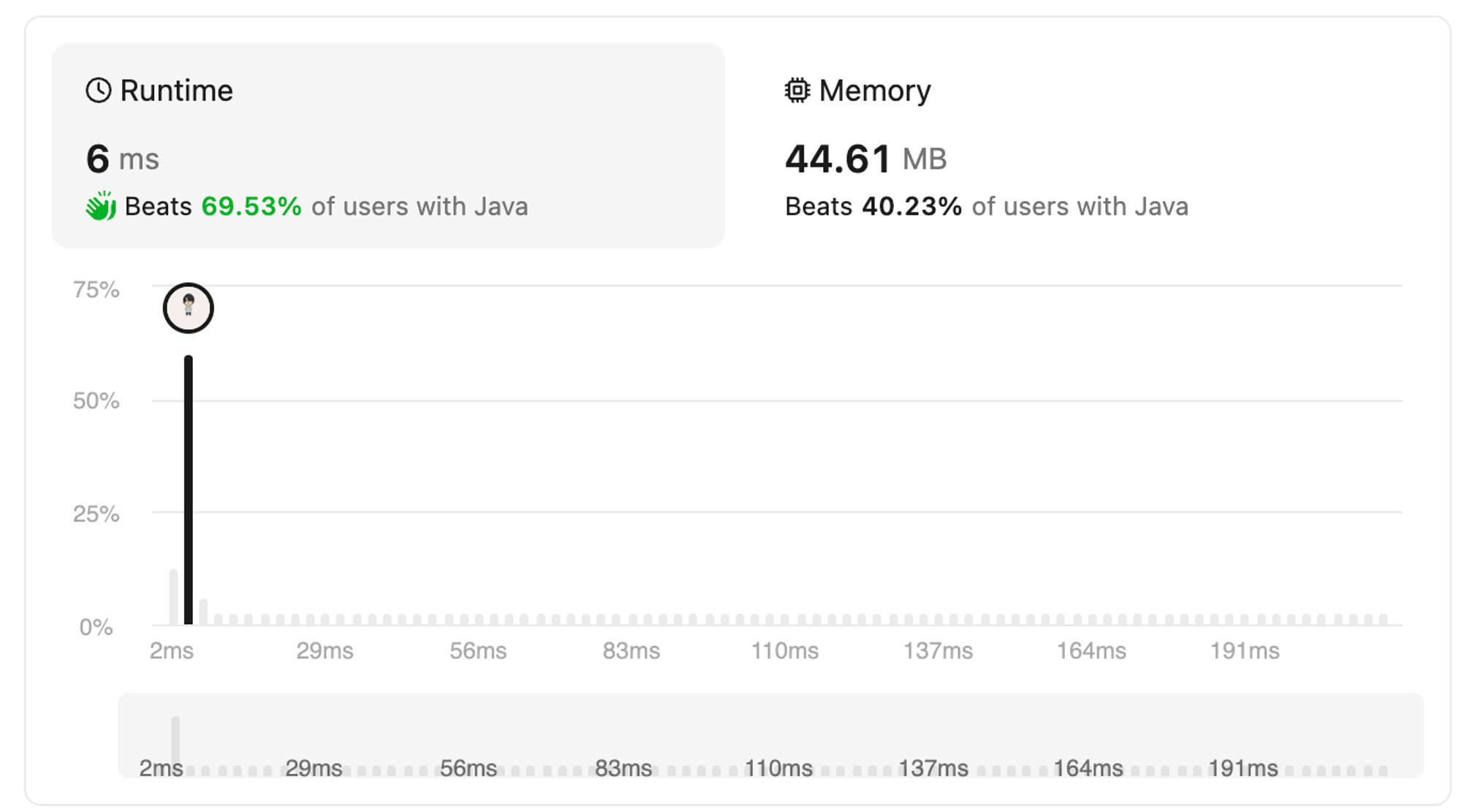Click the small gray bar right of black bar
This screenshot has width=1462, height=812.
tap(203, 612)
